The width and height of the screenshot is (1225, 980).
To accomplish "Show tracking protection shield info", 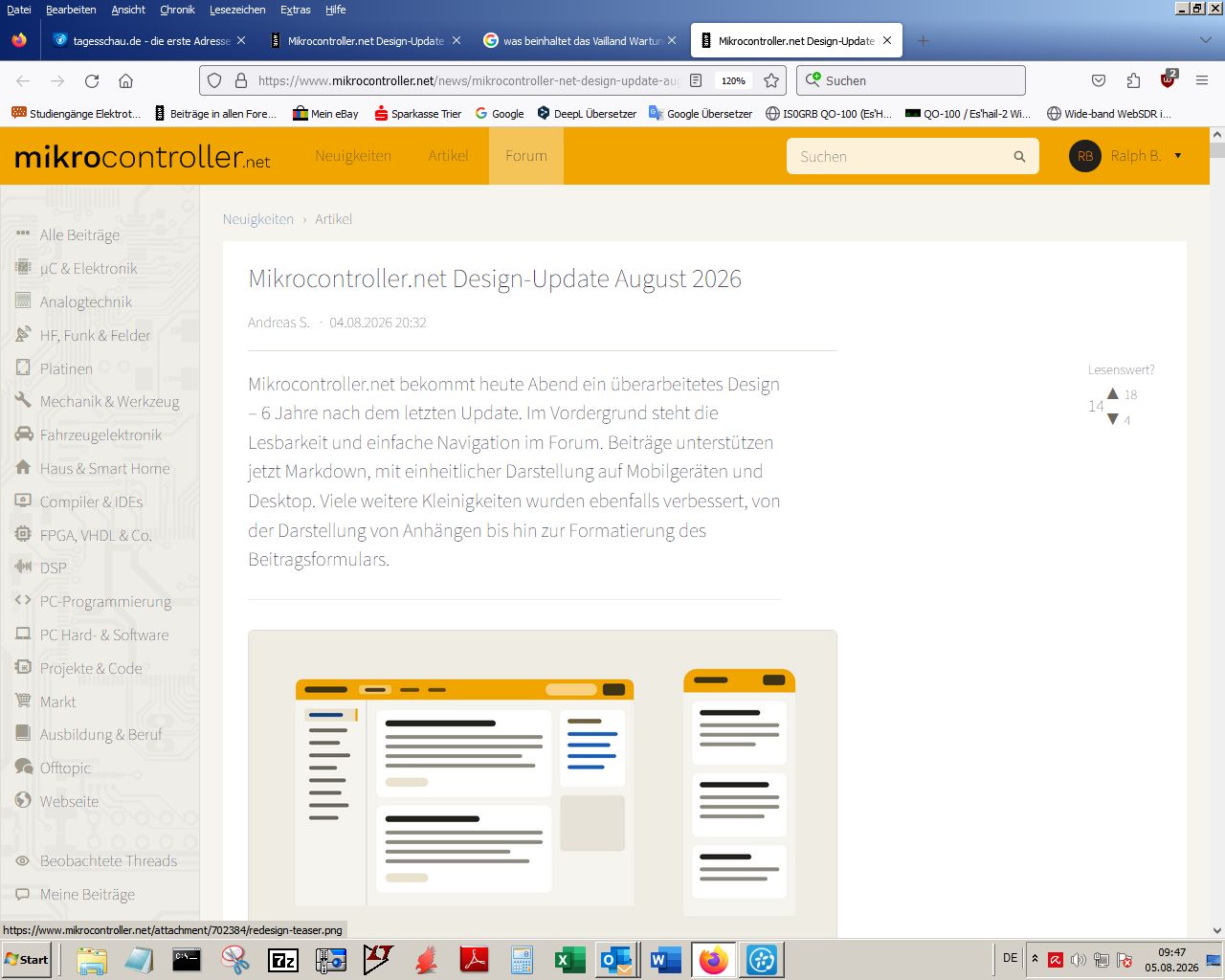I will coord(214,80).
